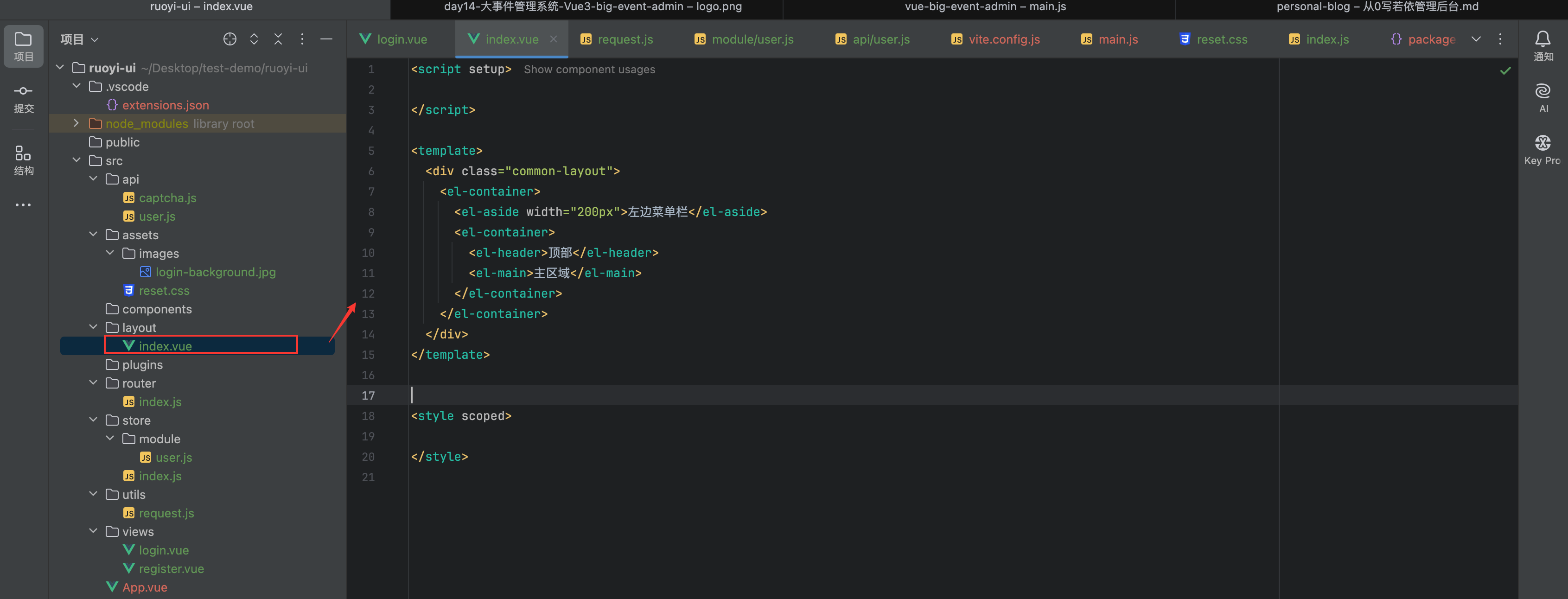Open the Commit tool window
The image size is (1568, 599).
coord(23,99)
